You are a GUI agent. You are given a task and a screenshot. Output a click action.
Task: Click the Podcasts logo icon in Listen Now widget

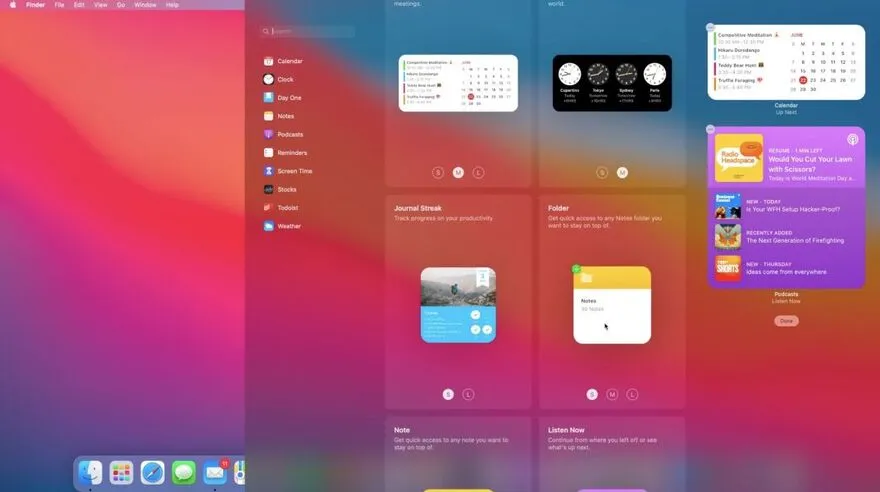point(852,140)
